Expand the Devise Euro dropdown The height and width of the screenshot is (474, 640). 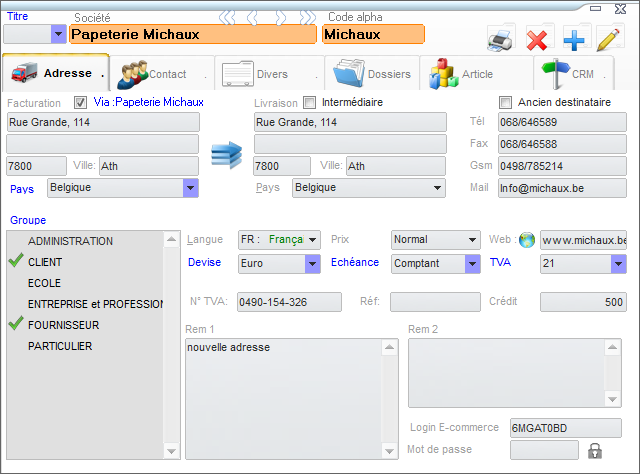point(312,264)
